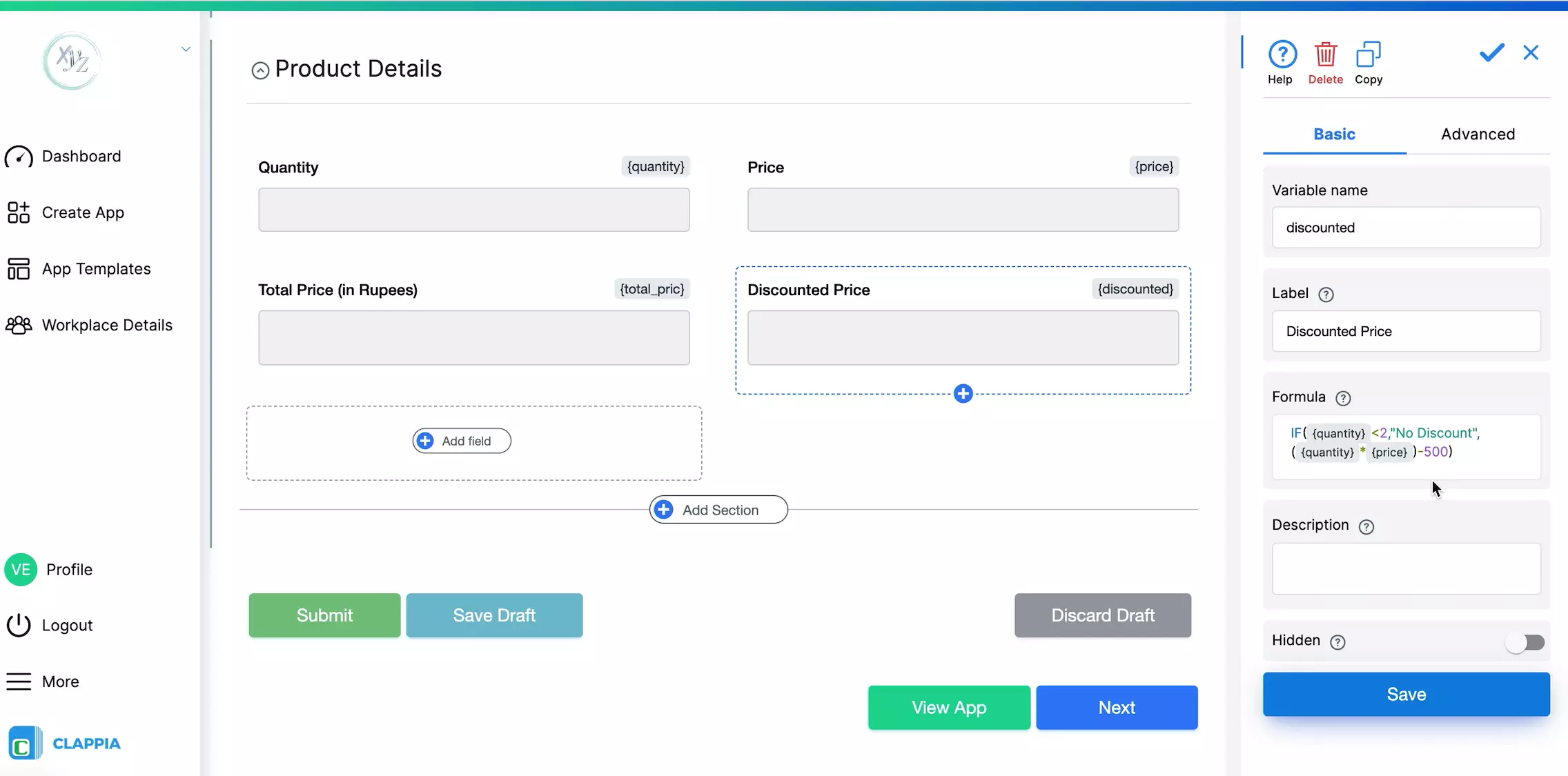Select Create App in the sidebar
The image size is (1568, 776).
tap(82, 212)
